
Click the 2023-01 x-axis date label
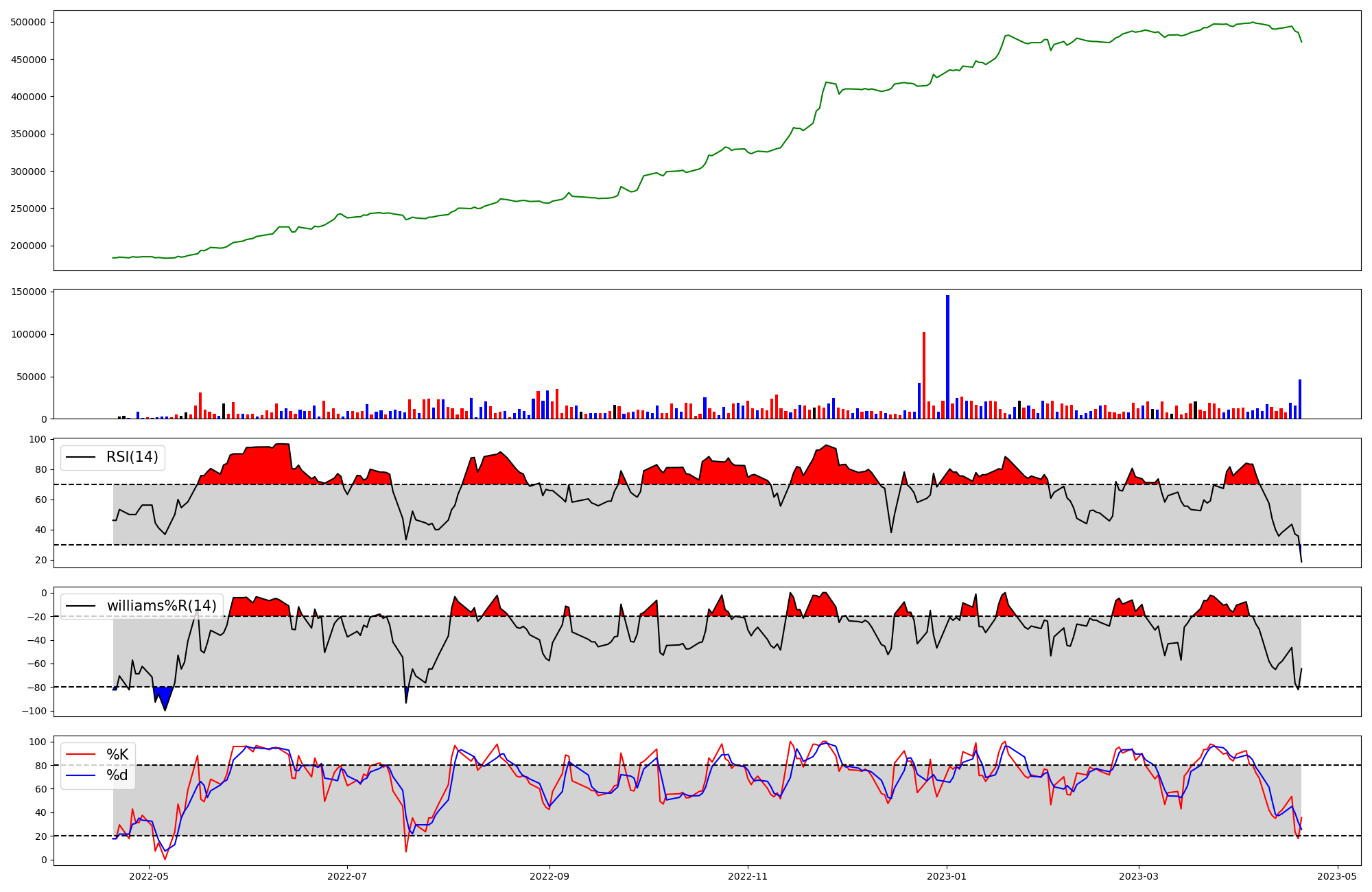pos(947,876)
